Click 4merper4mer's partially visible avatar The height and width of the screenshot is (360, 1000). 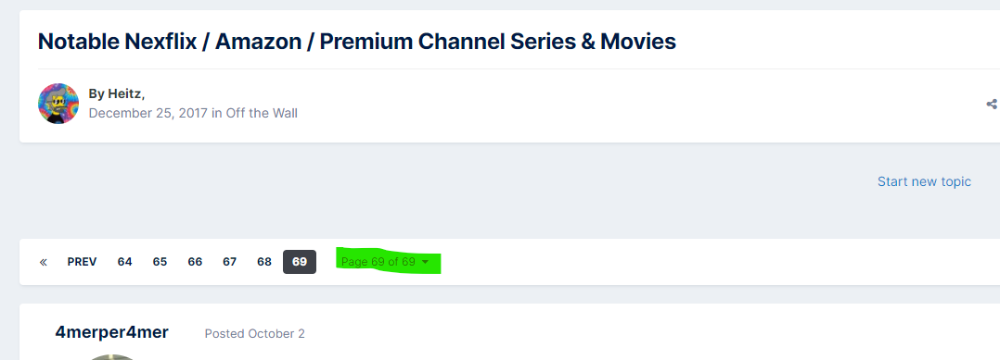[112, 356]
